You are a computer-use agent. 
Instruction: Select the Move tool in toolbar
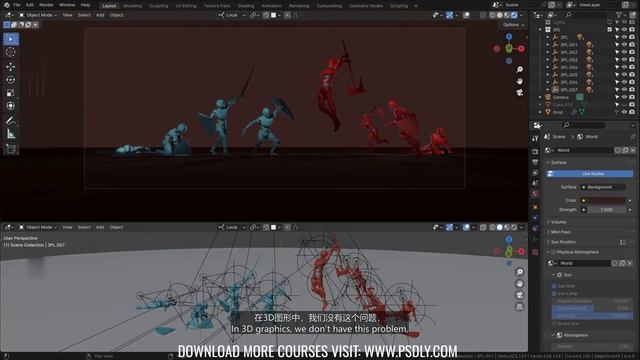(x=11, y=67)
